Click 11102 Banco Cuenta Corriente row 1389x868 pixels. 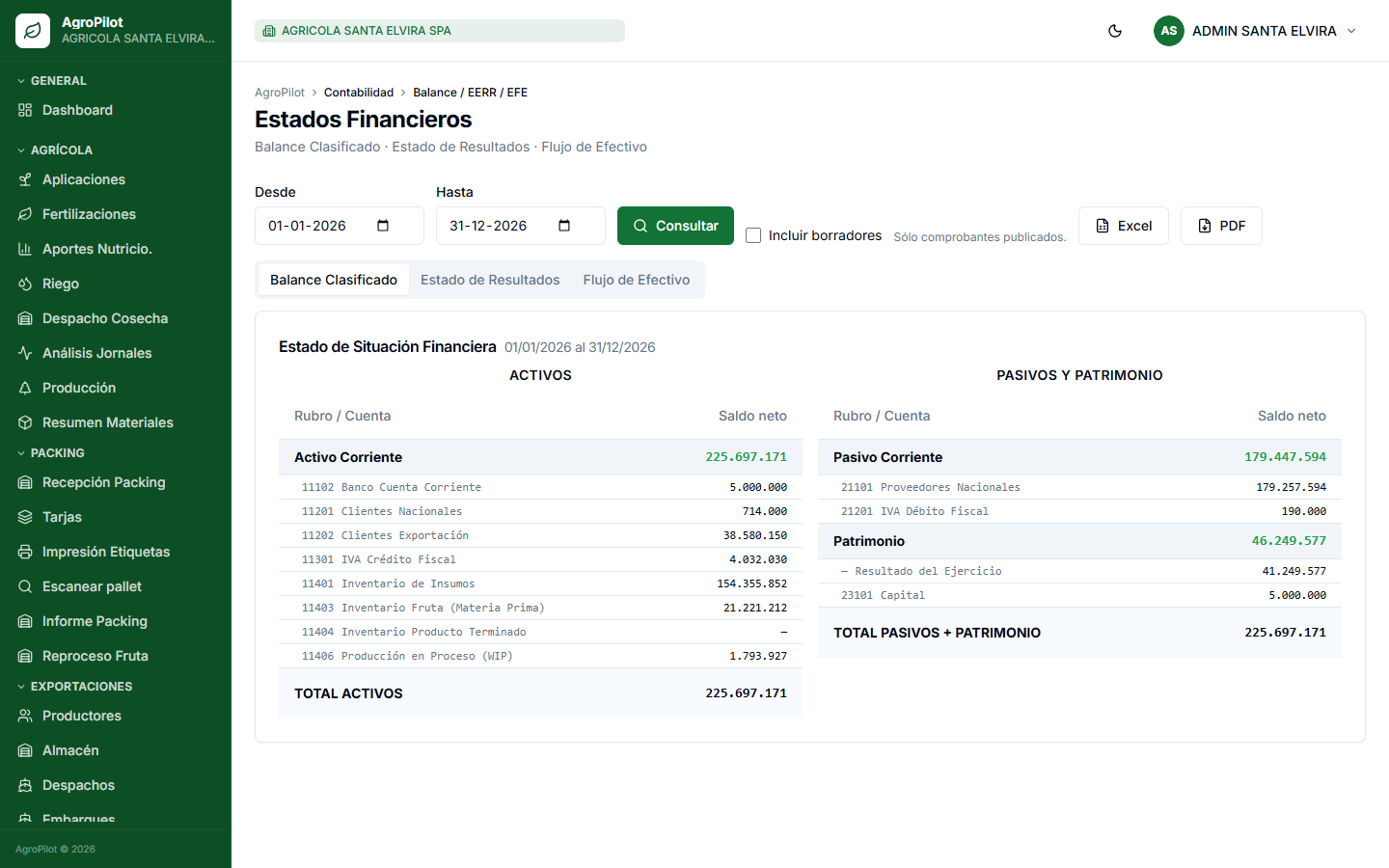[x=540, y=487]
